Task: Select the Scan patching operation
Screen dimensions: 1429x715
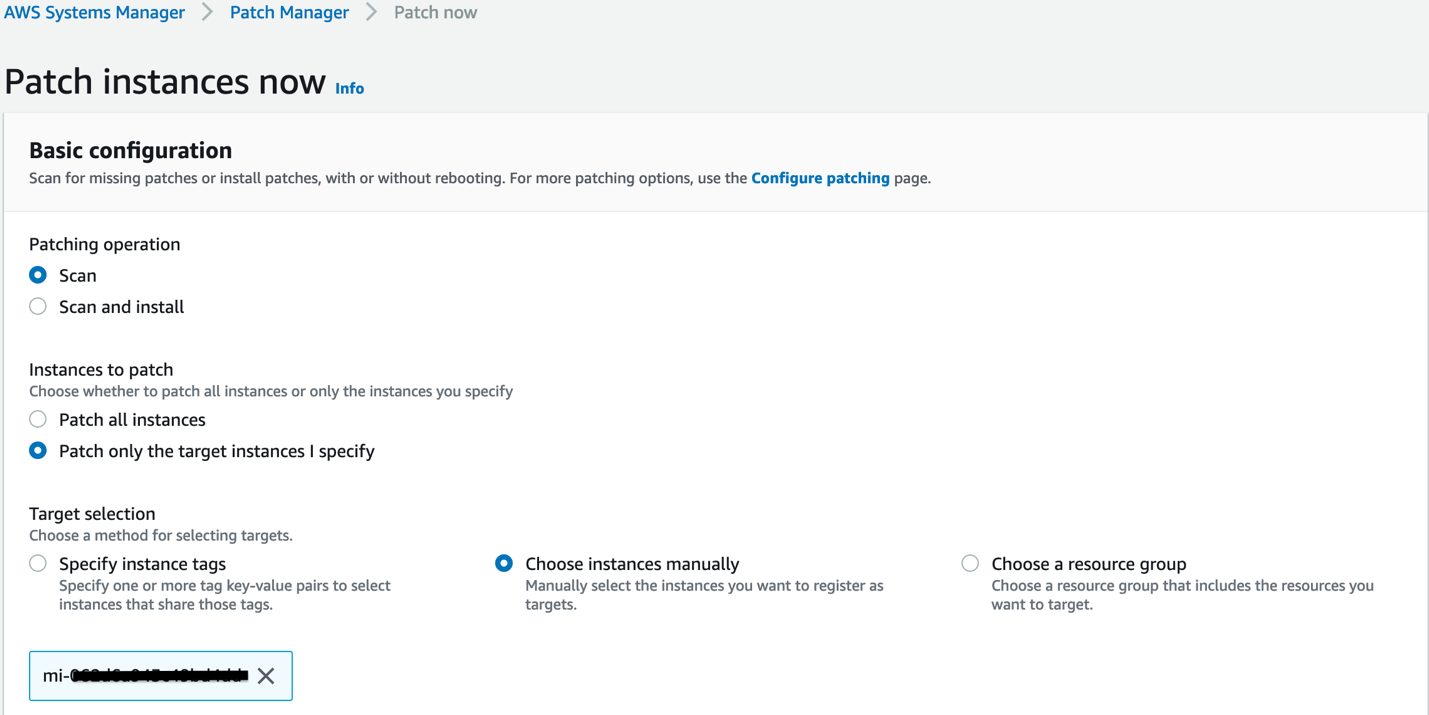Action: 37,275
